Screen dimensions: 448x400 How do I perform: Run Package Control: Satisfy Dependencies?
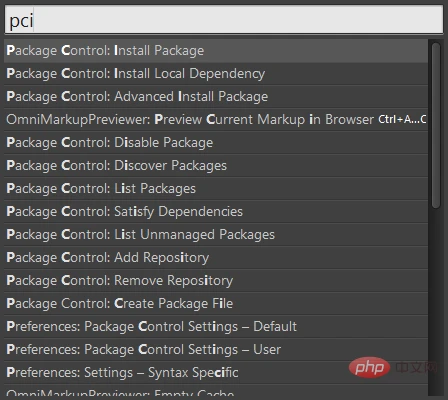coord(216,212)
